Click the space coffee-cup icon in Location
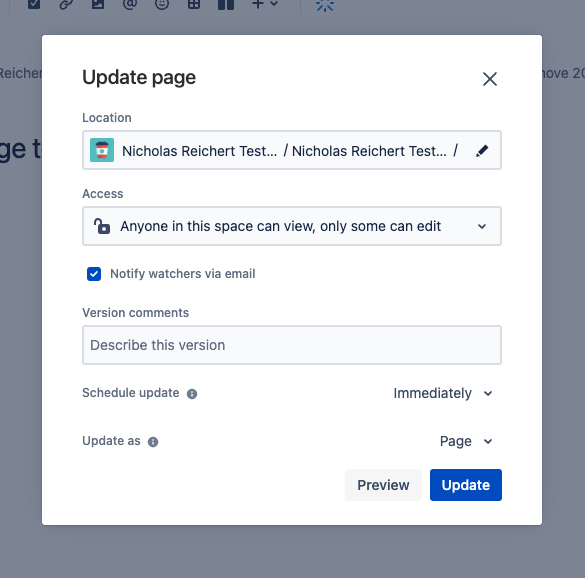The height and width of the screenshot is (578, 585). pos(102,150)
